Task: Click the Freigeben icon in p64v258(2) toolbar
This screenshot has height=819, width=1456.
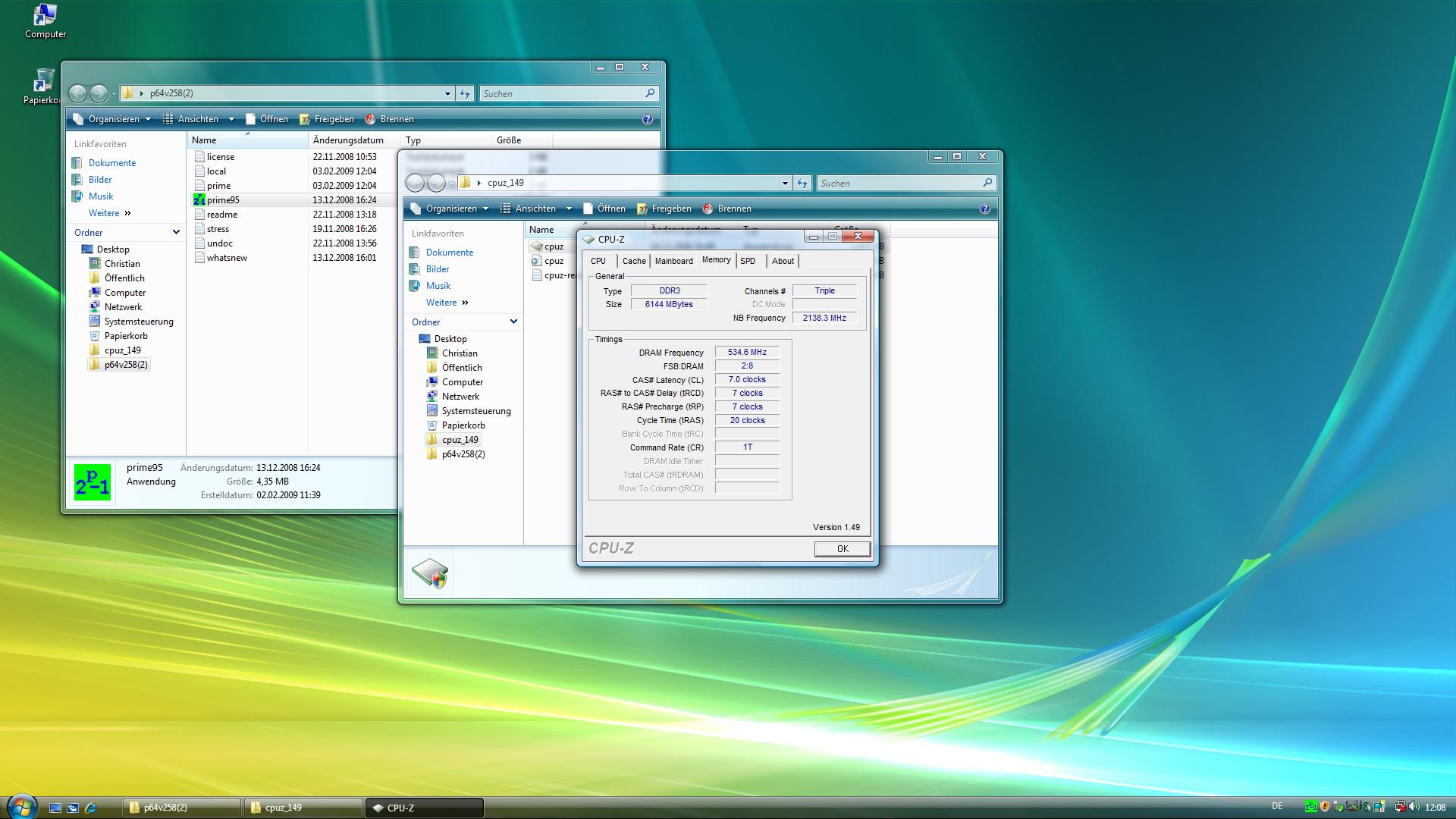Action: pos(305,119)
